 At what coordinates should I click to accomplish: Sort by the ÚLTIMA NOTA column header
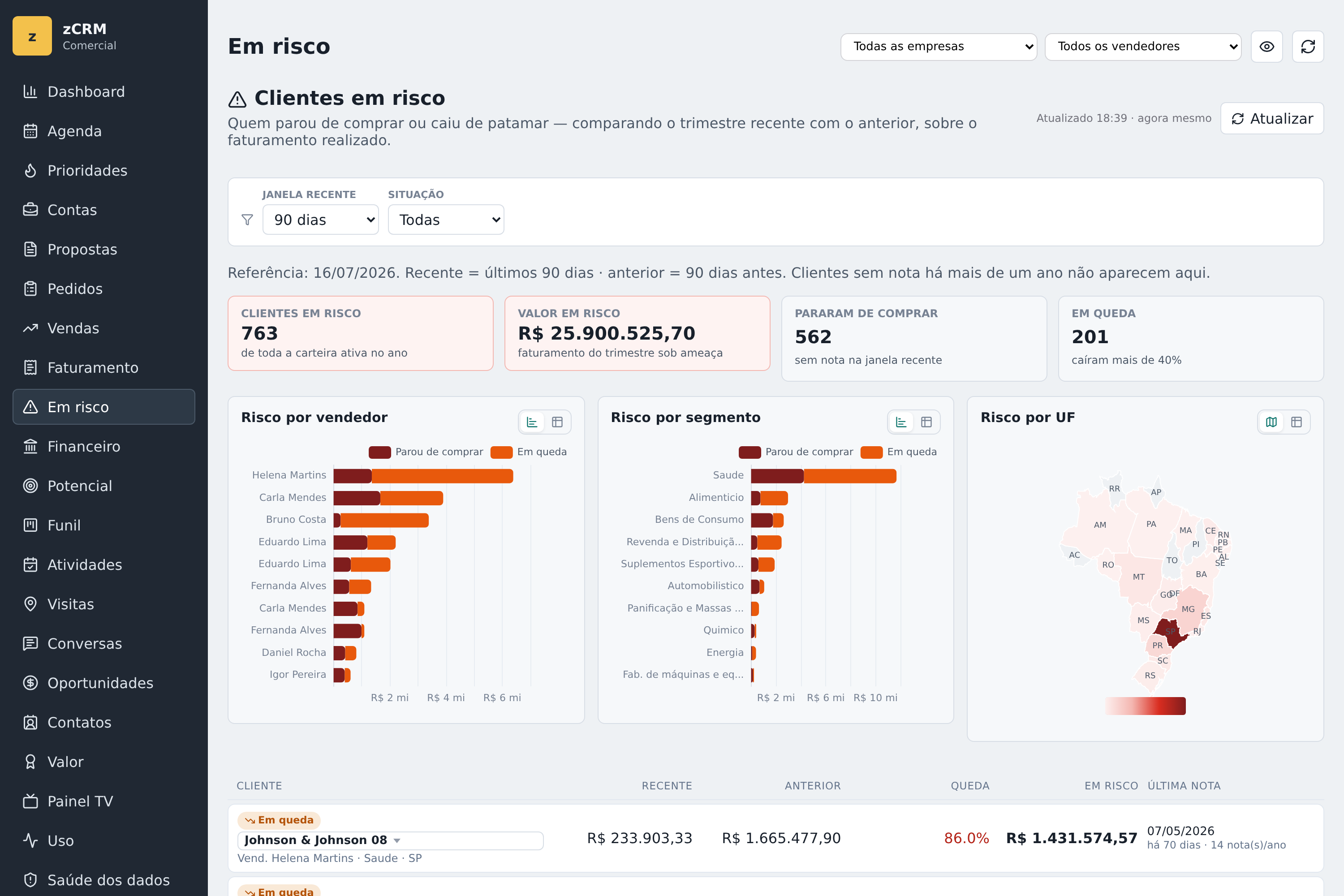(1184, 786)
